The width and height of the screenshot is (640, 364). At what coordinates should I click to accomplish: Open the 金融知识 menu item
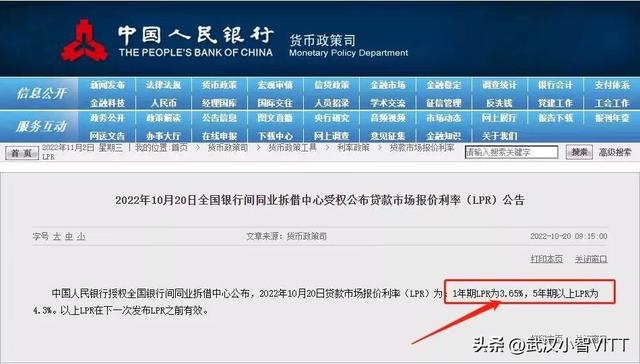pyautogui.click(x=444, y=136)
